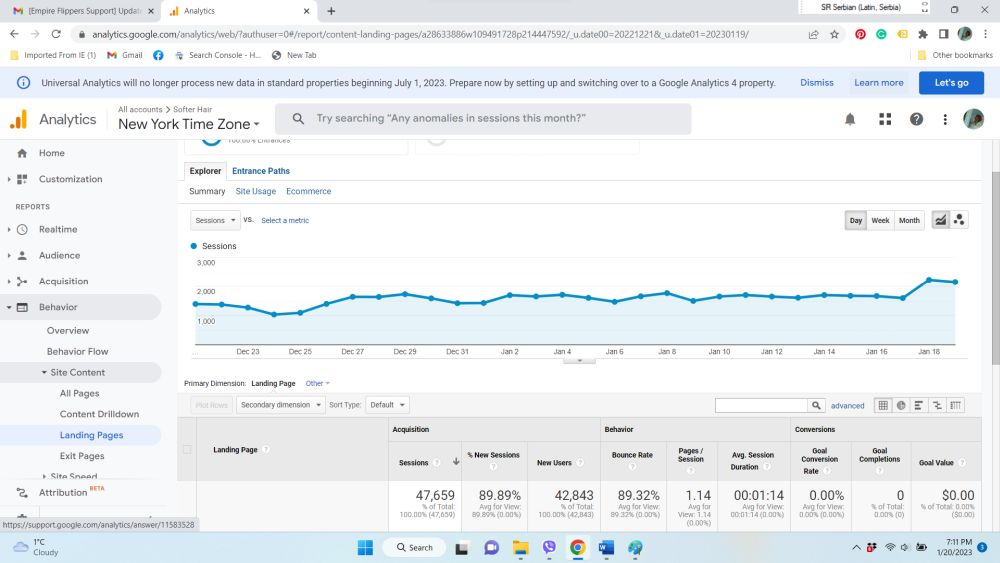
Task: Click the share page icon in address bar
Action: (813, 34)
